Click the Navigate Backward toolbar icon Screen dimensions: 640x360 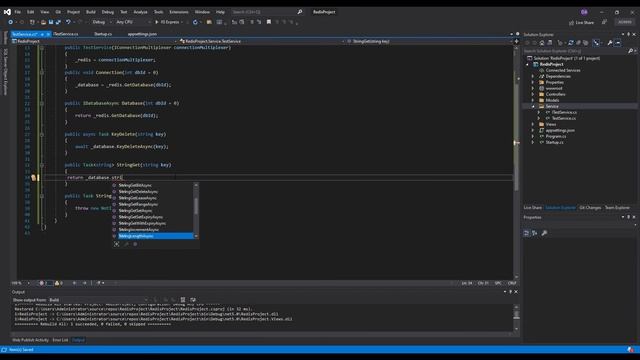pyautogui.click(x=10, y=22)
